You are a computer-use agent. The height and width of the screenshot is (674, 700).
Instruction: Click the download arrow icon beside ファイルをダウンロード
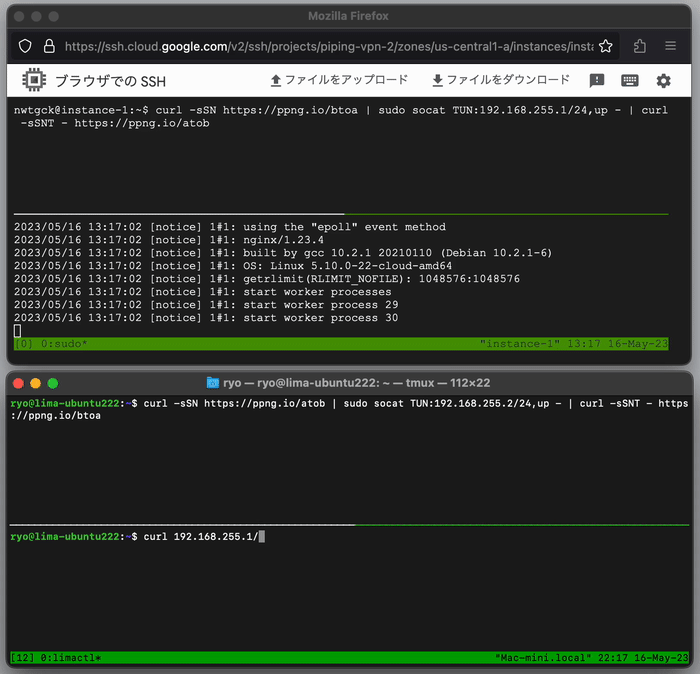[x=438, y=81]
